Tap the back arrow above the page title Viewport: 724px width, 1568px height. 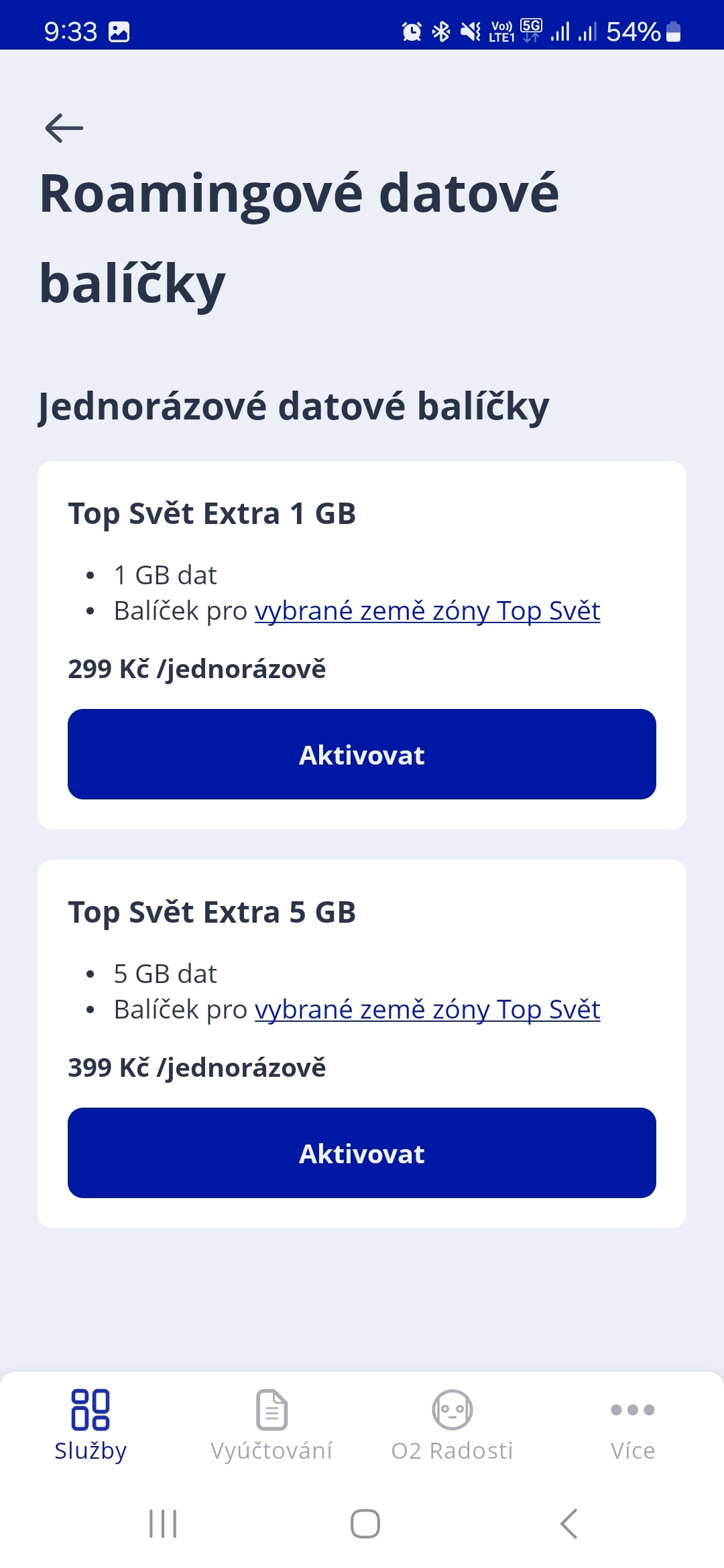[x=64, y=127]
